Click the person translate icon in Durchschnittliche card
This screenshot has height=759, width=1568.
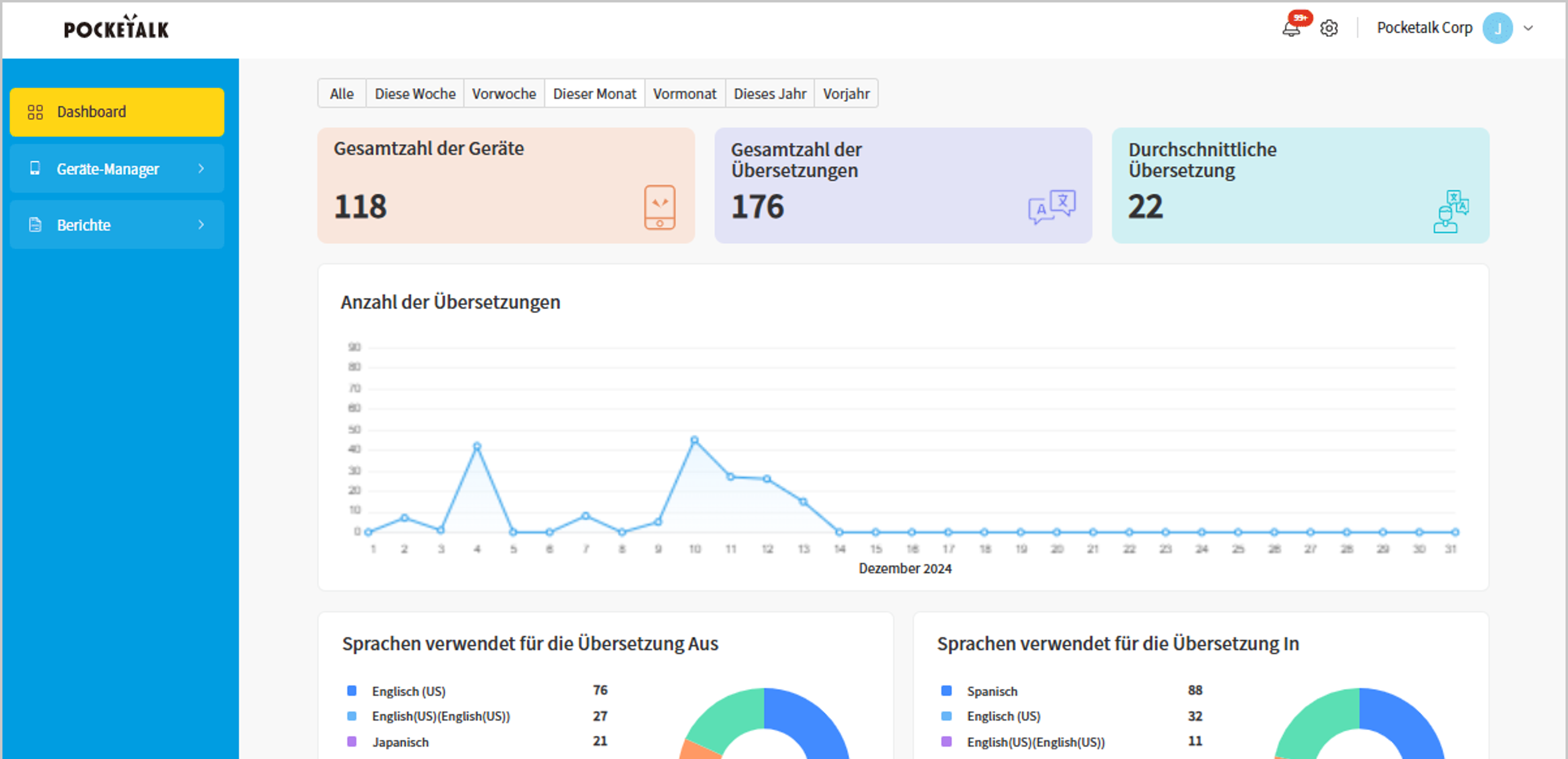(1451, 211)
